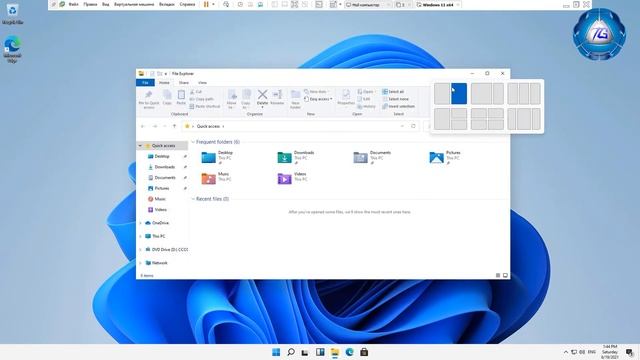Open the address bar history dropdown

(x=402, y=126)
